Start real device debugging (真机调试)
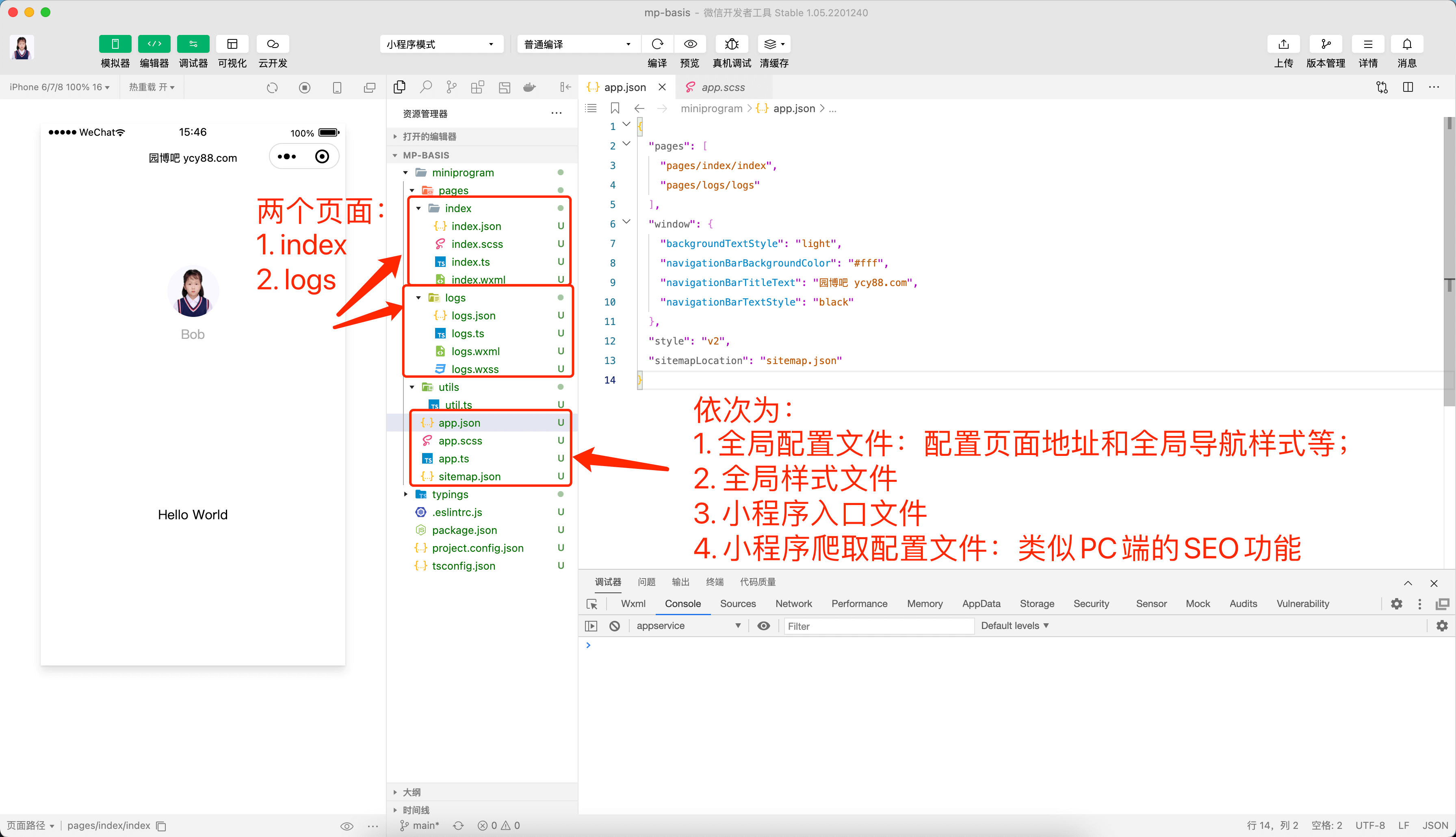The width and height of the screenshot is (1456, 837). click(x=731, y=44)
